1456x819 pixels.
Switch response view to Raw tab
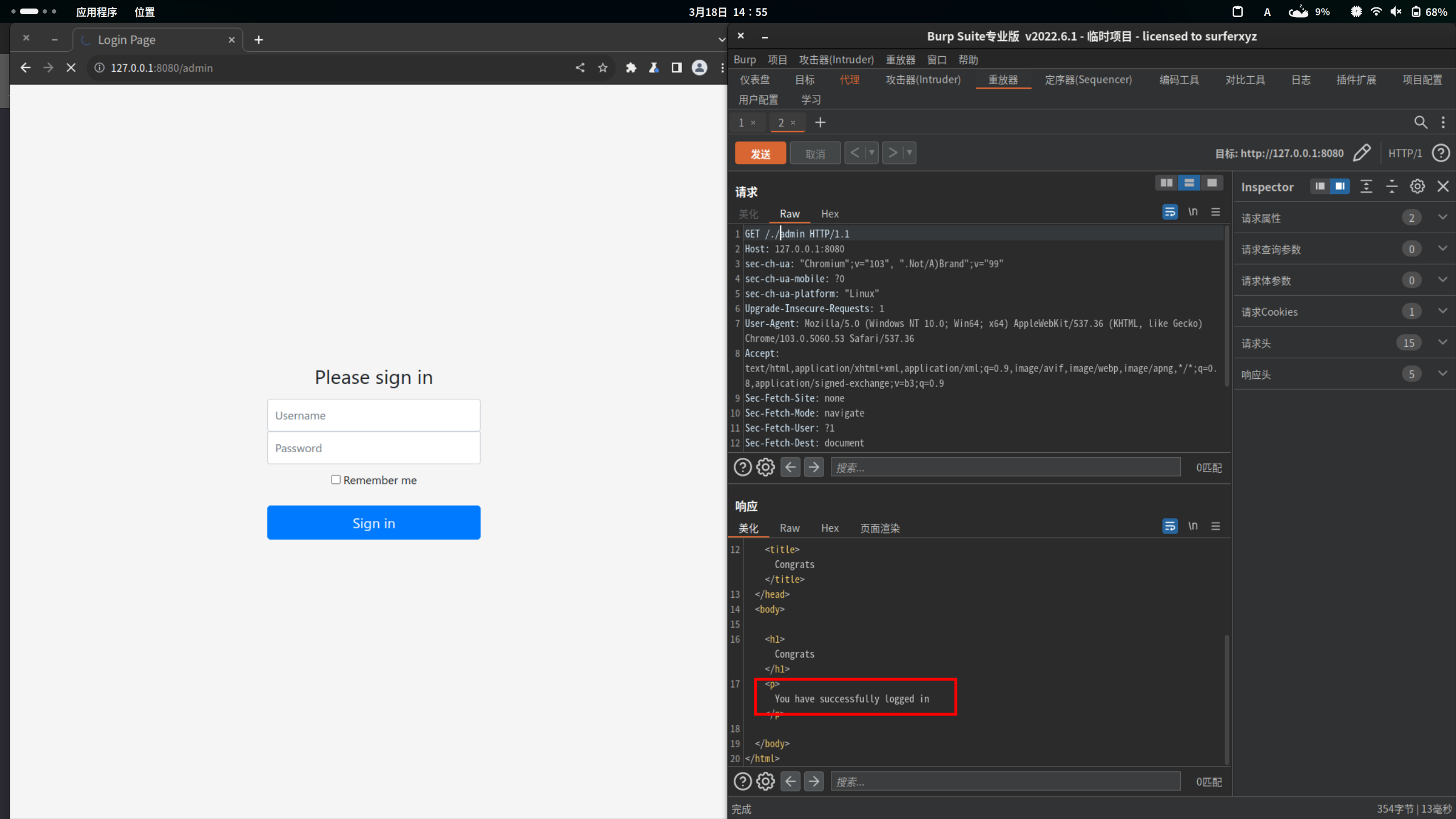tap(789, 528)
